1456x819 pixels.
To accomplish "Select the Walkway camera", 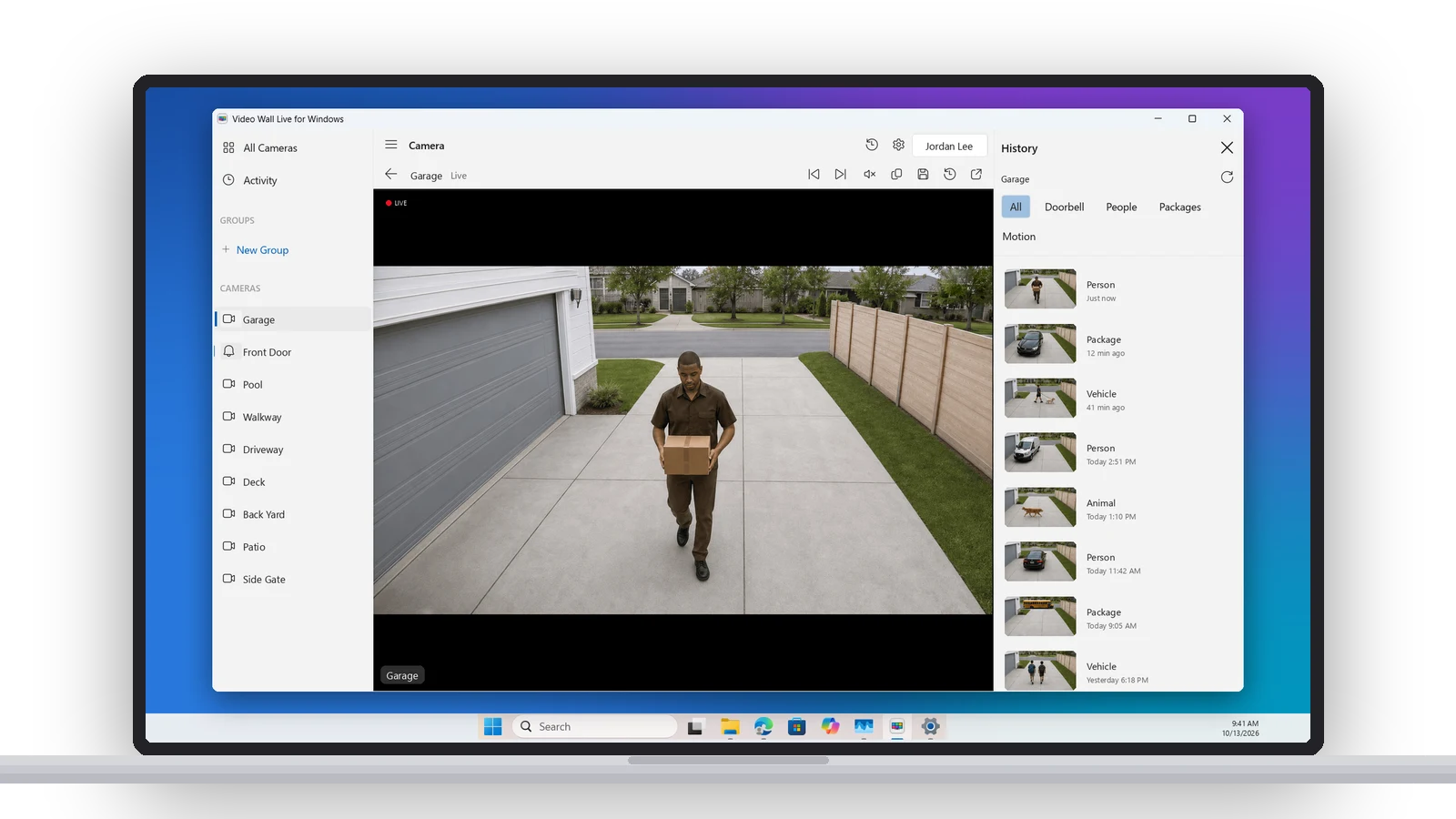I will tap(292, 417).
